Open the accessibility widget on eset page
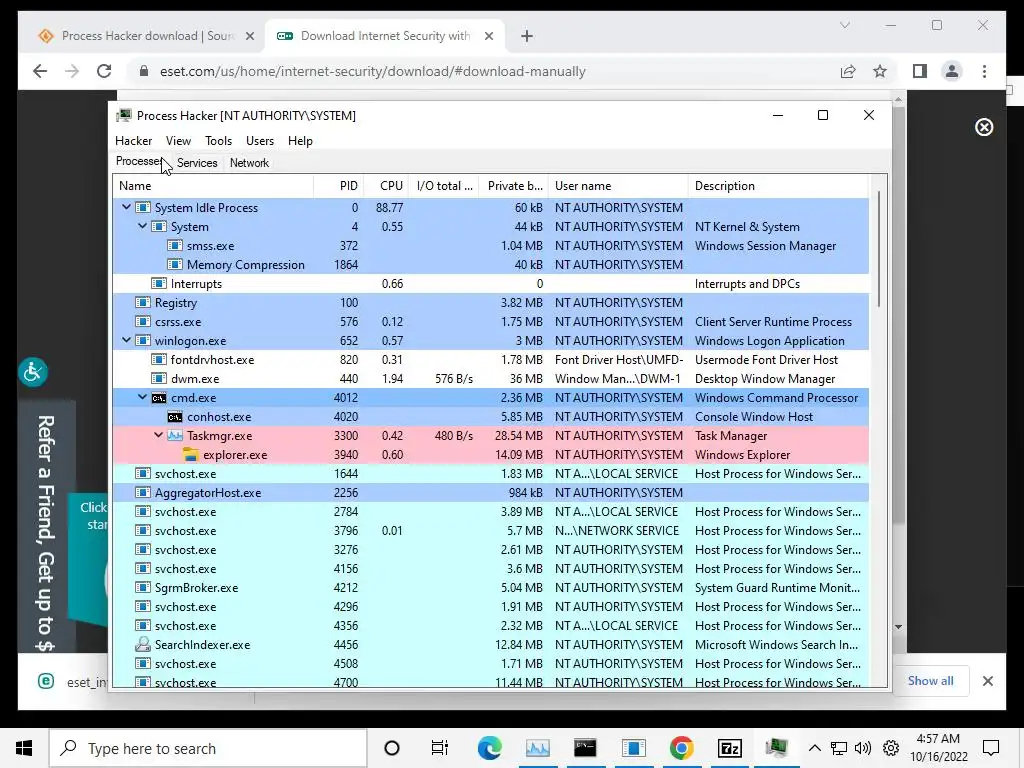1024x768 pixels. pos(33,372)
